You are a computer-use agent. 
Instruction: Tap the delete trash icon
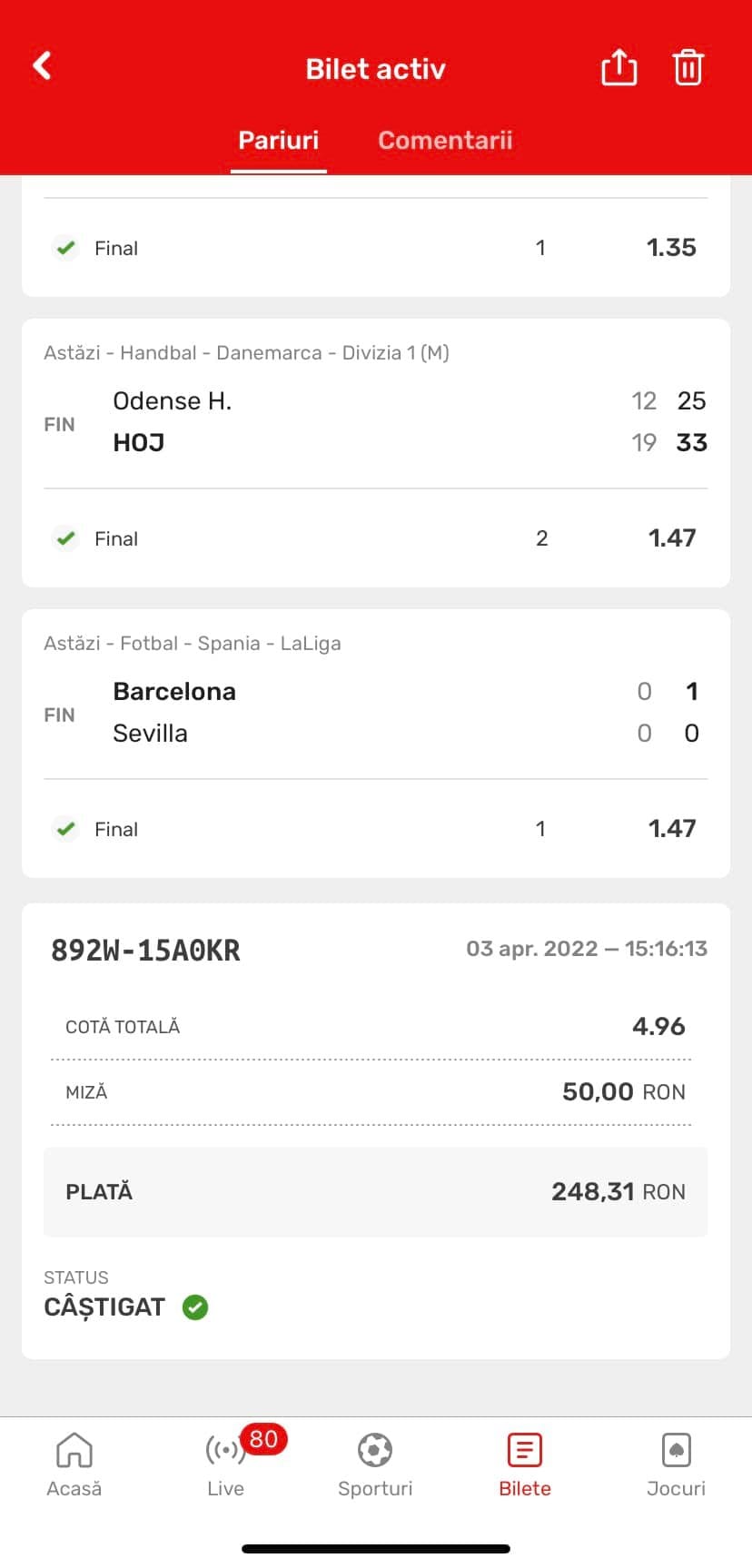(688, 67)
